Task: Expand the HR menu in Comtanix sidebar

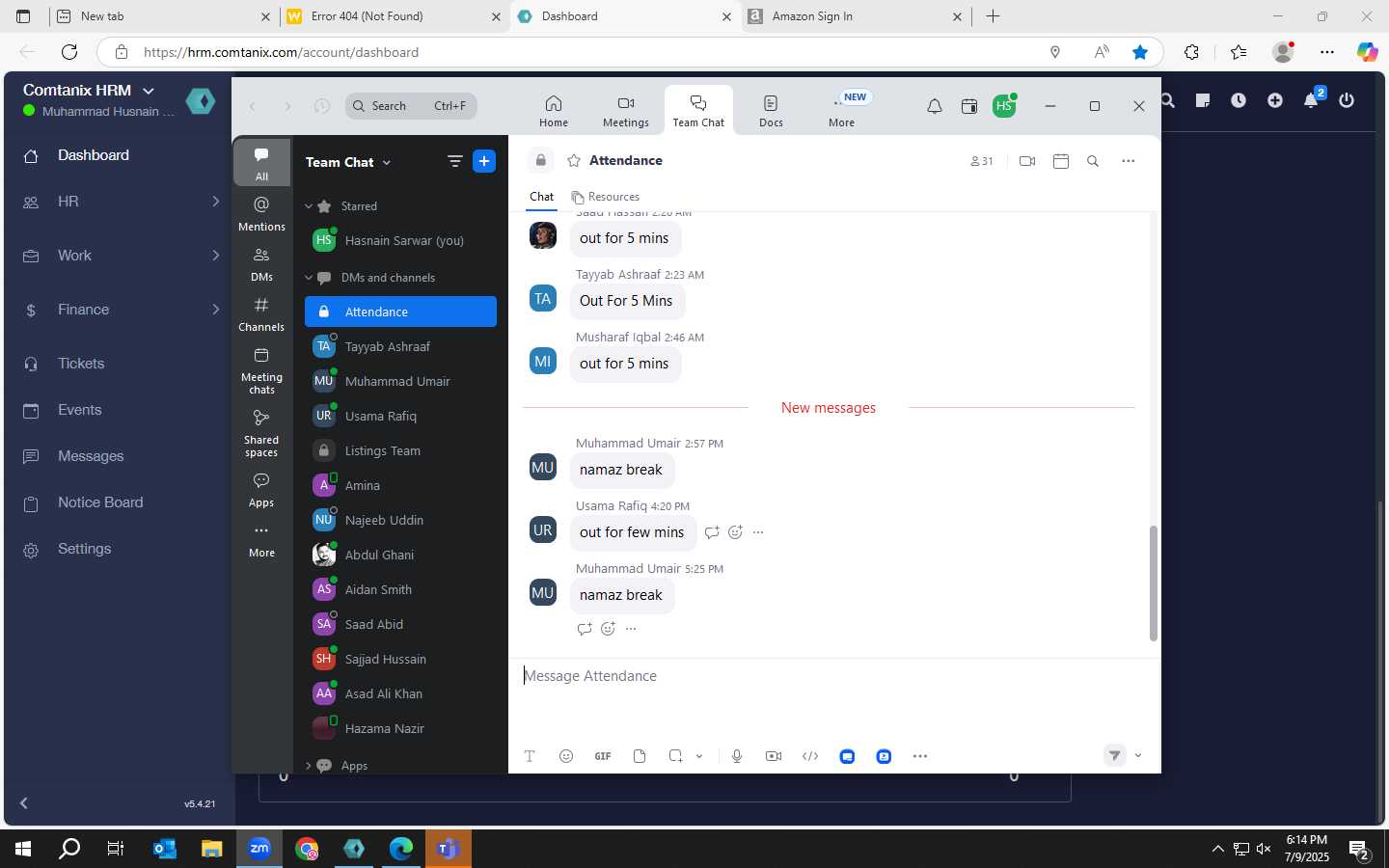Action: 122,202
